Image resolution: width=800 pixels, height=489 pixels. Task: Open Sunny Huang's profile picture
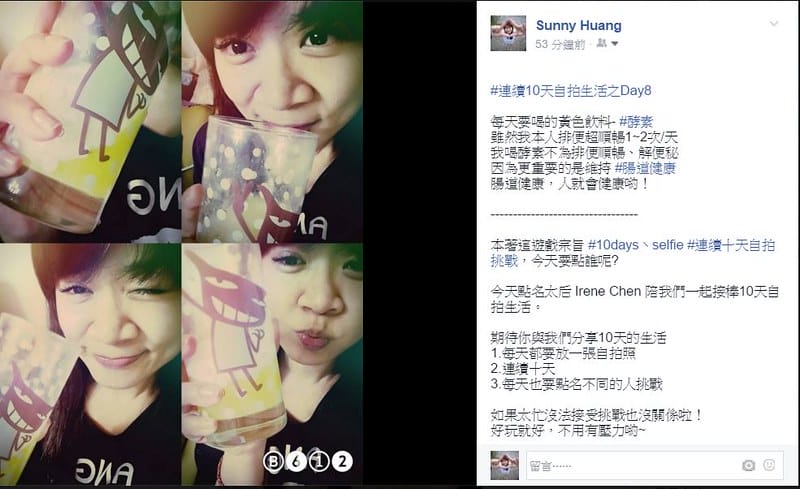click(508, 33)
